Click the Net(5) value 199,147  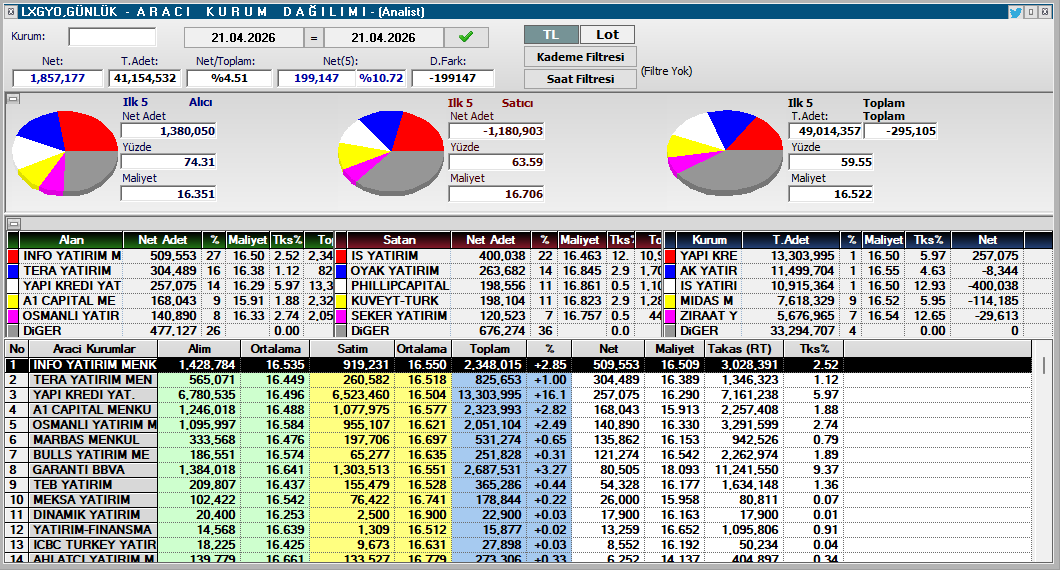tap(316, 78)
